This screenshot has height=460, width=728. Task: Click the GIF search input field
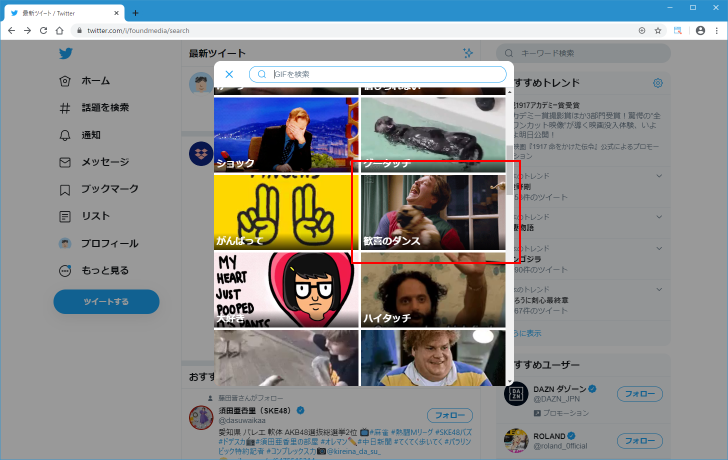(377, 74)
